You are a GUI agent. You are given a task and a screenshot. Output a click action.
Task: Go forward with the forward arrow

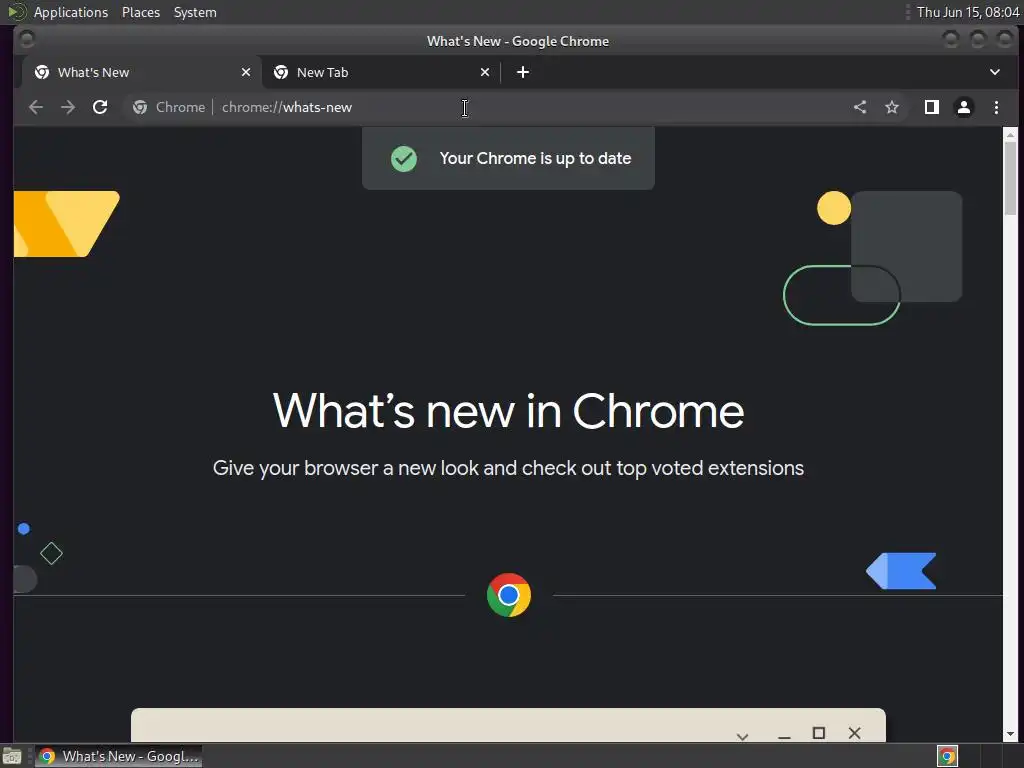tap(68, 107)
